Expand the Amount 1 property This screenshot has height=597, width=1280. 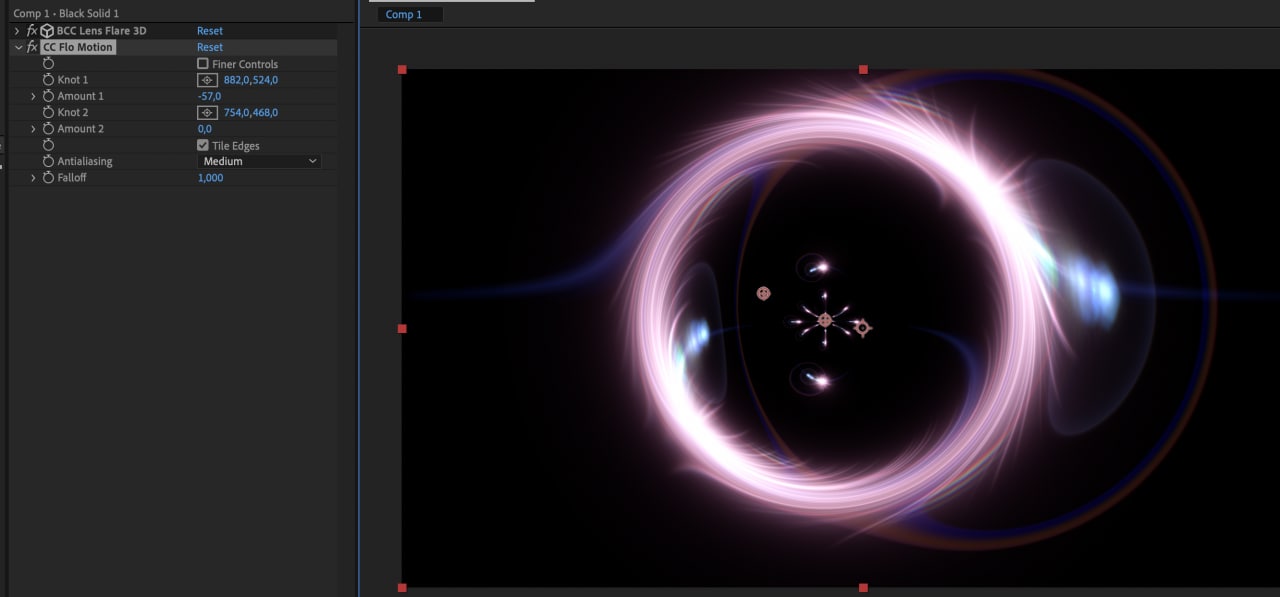coord(33,96)
